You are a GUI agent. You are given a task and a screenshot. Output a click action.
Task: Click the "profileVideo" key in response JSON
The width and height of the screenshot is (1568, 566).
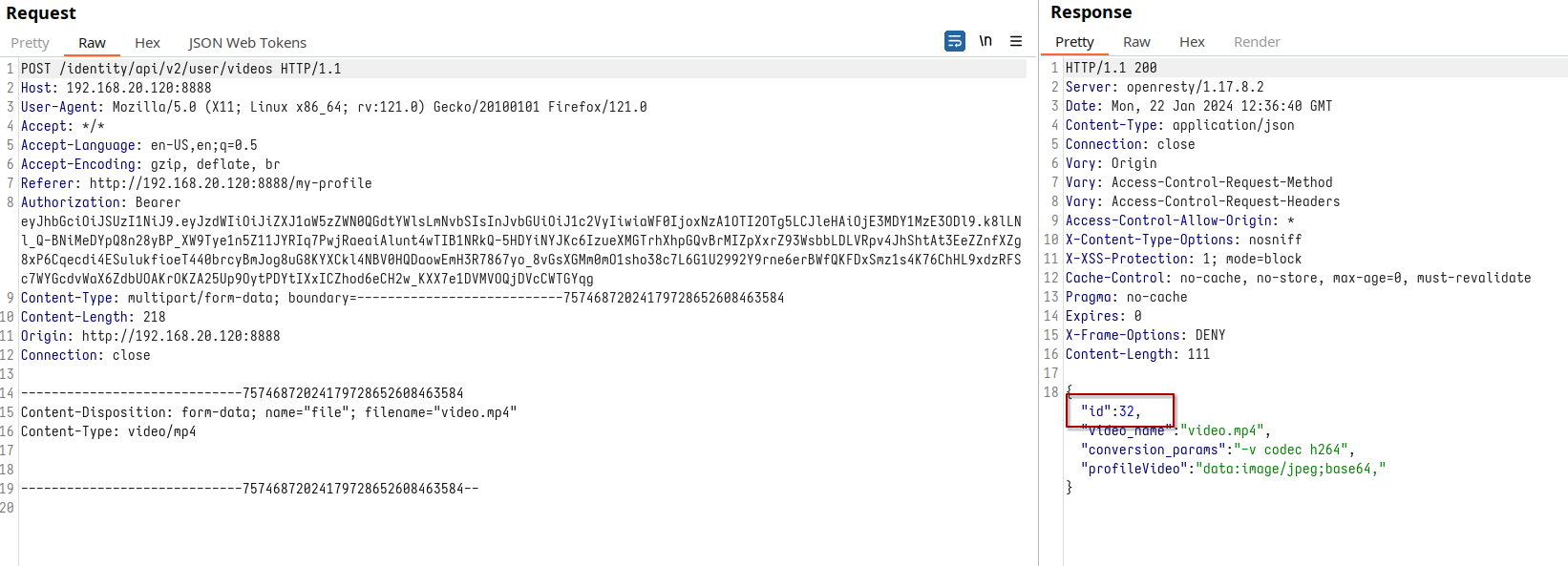[1134, 469]
